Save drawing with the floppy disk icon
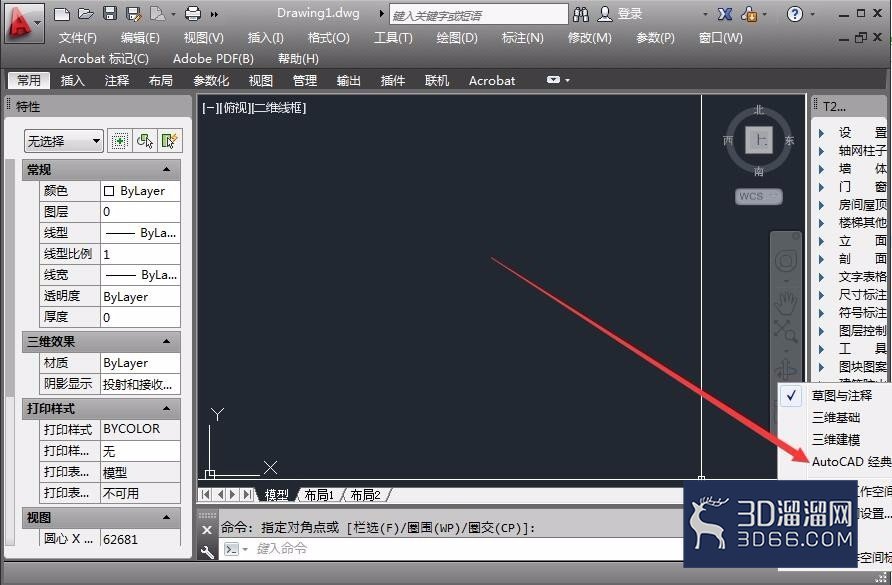 pos(110,14)
